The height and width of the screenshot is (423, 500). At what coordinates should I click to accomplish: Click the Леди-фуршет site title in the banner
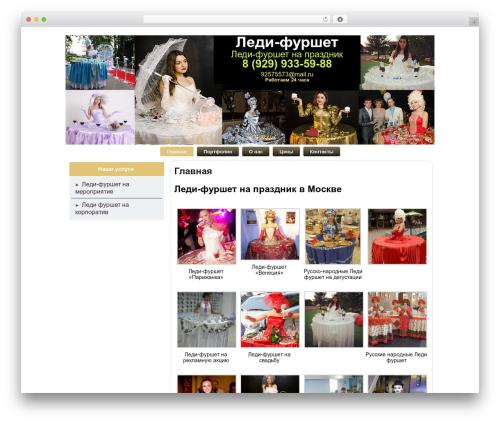coord(287,43)
